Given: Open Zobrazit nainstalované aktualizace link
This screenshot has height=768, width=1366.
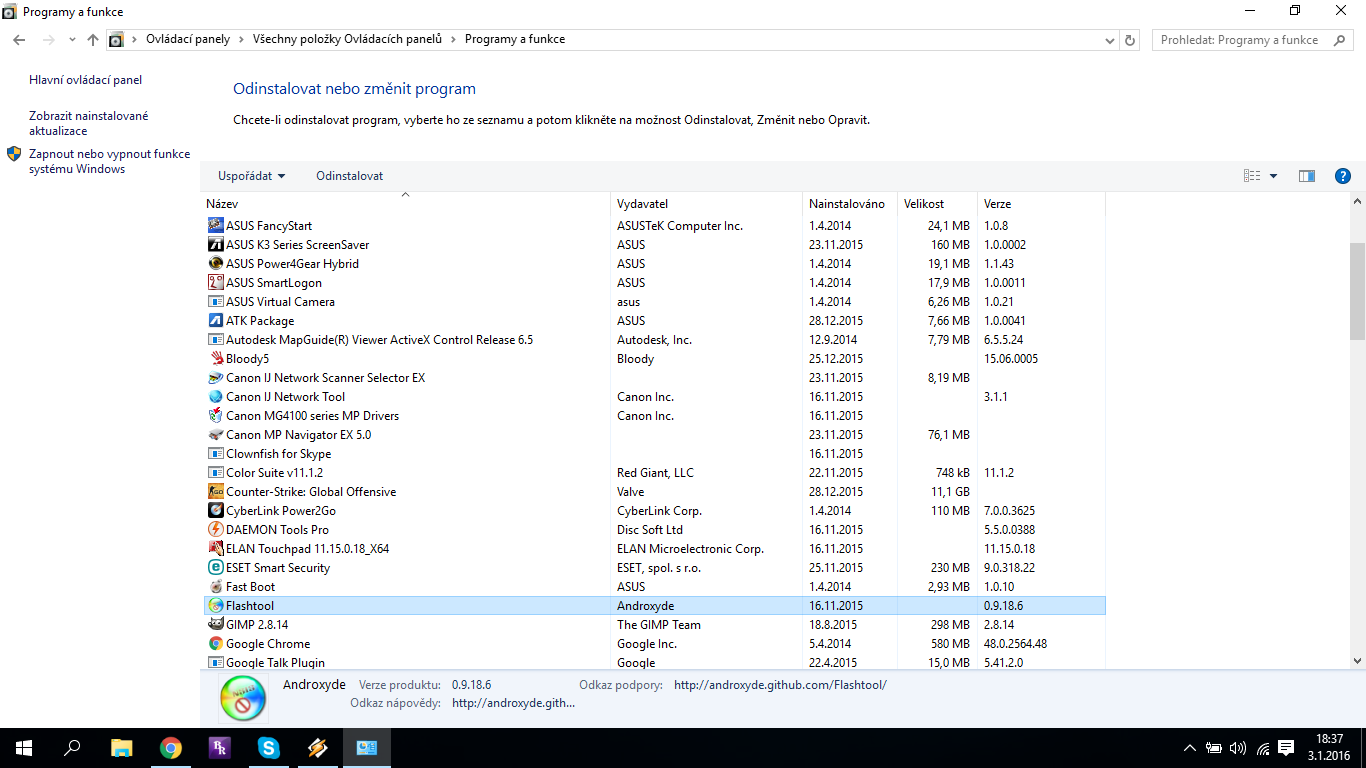Looking at the screenshot, I should point(89,123).
